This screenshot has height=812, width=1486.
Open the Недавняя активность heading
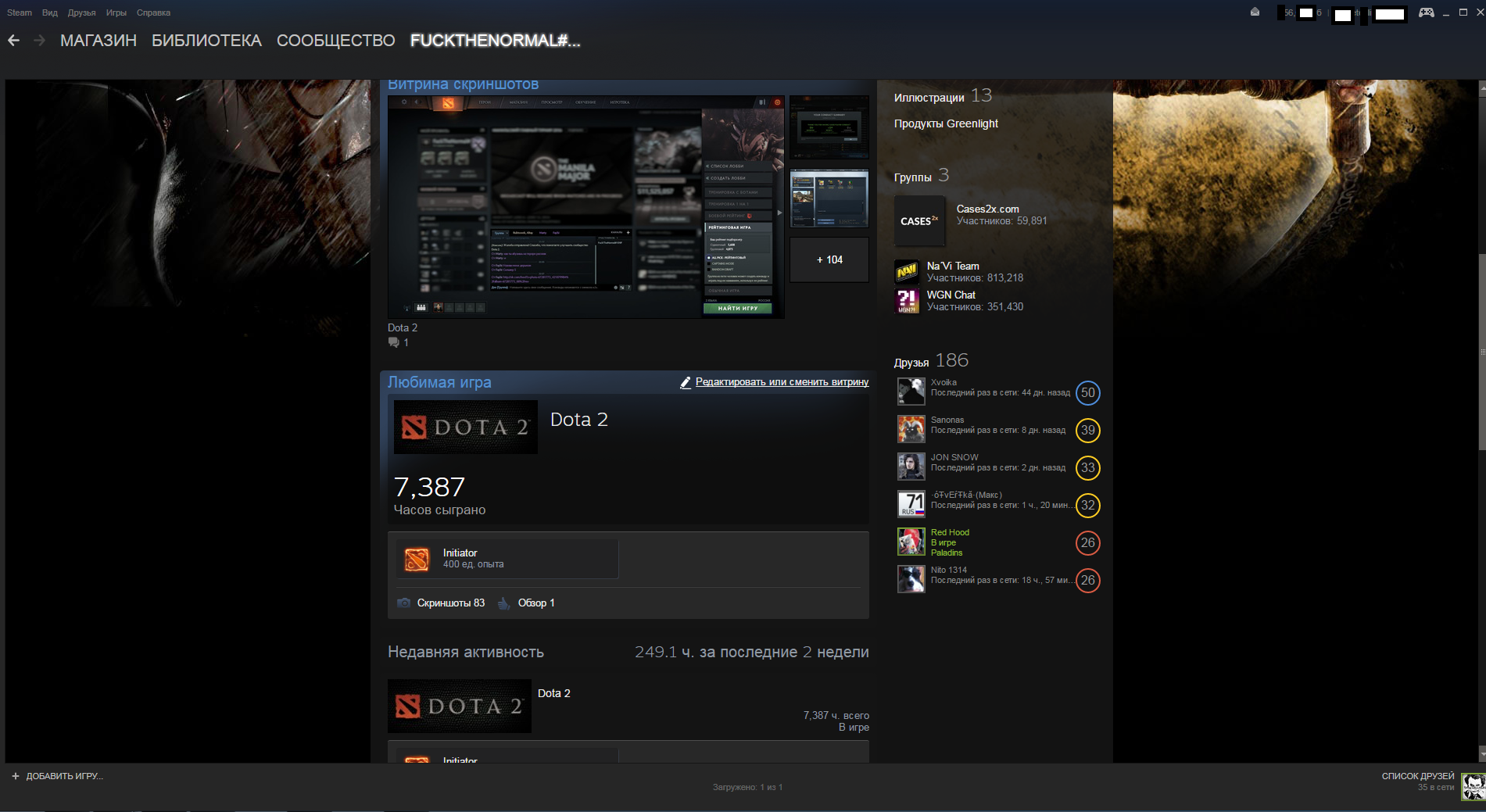(x=466, y=652)
